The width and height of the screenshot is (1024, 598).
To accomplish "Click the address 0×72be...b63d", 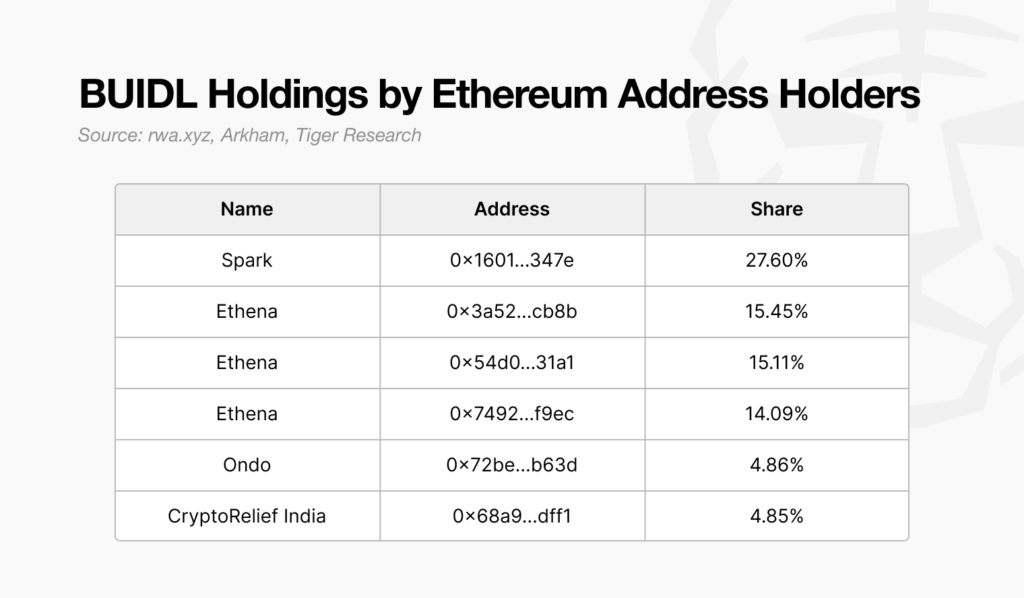I will [x=512, y=465].
